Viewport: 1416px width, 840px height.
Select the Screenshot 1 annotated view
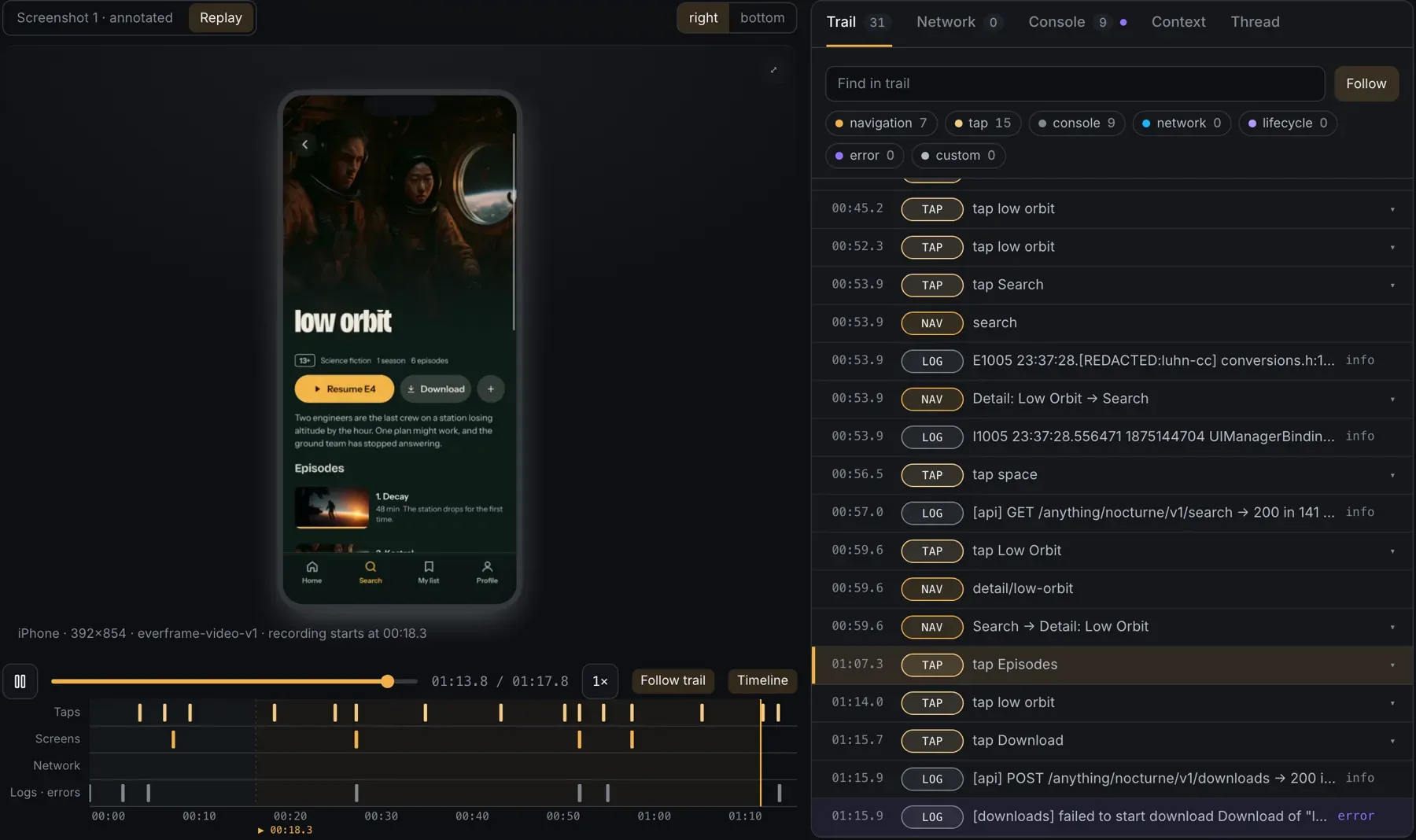(x=95, y=17)
